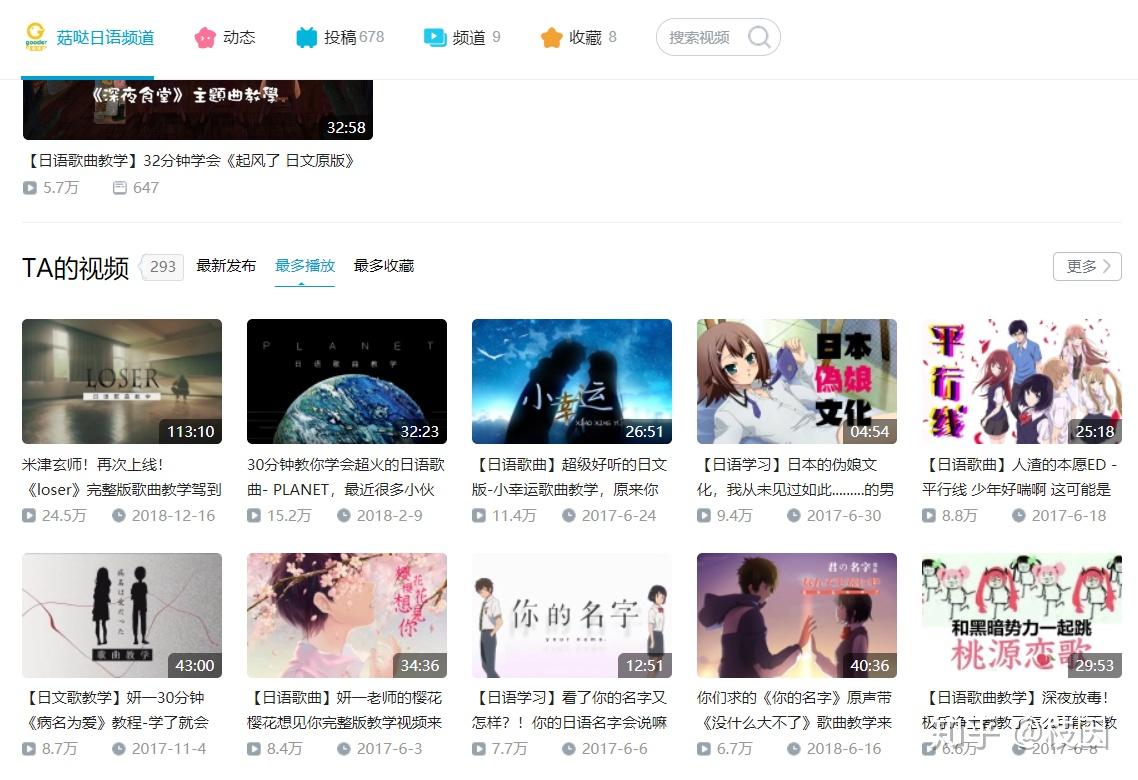Viewport: 1138px width, 780px height.
Task: Open title 超级好听的日文版-小幸运歌曲教学
Action: tap(569, 477)
